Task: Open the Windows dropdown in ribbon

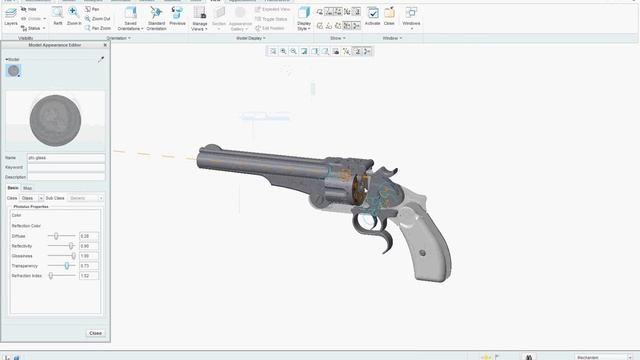Action: tap(411, 19)
